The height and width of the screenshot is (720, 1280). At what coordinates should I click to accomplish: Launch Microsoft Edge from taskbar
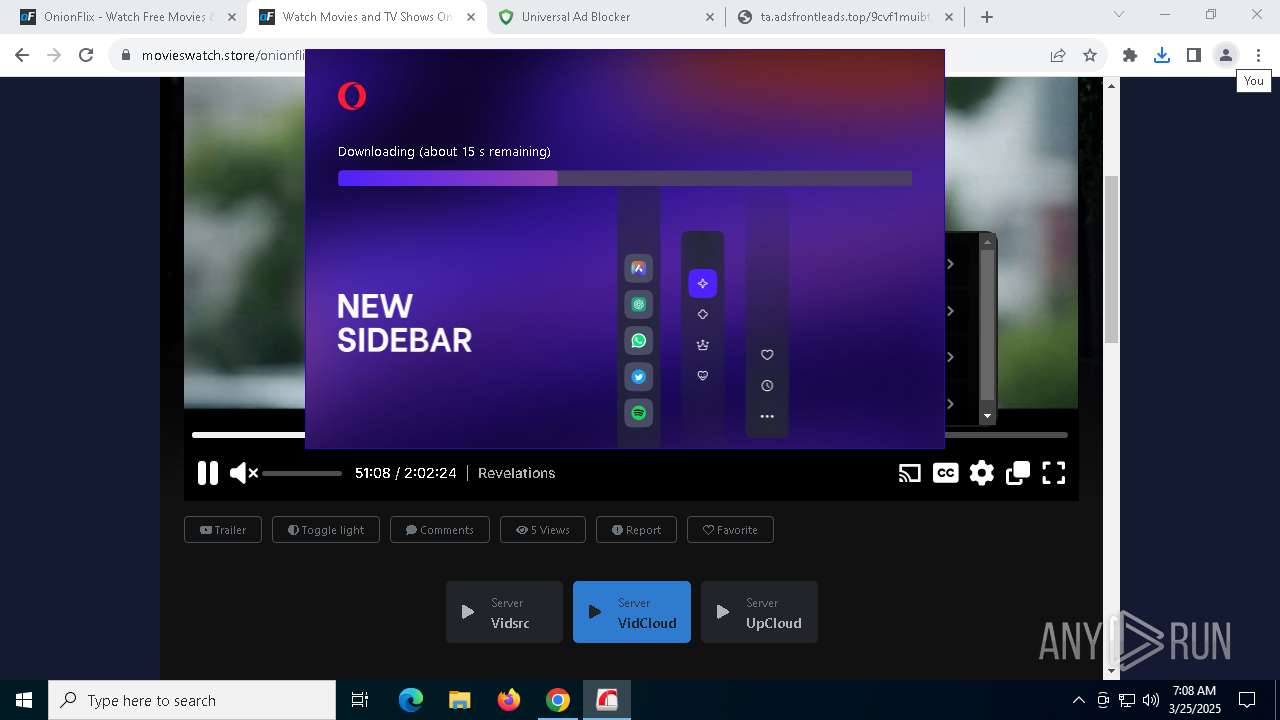411,700
